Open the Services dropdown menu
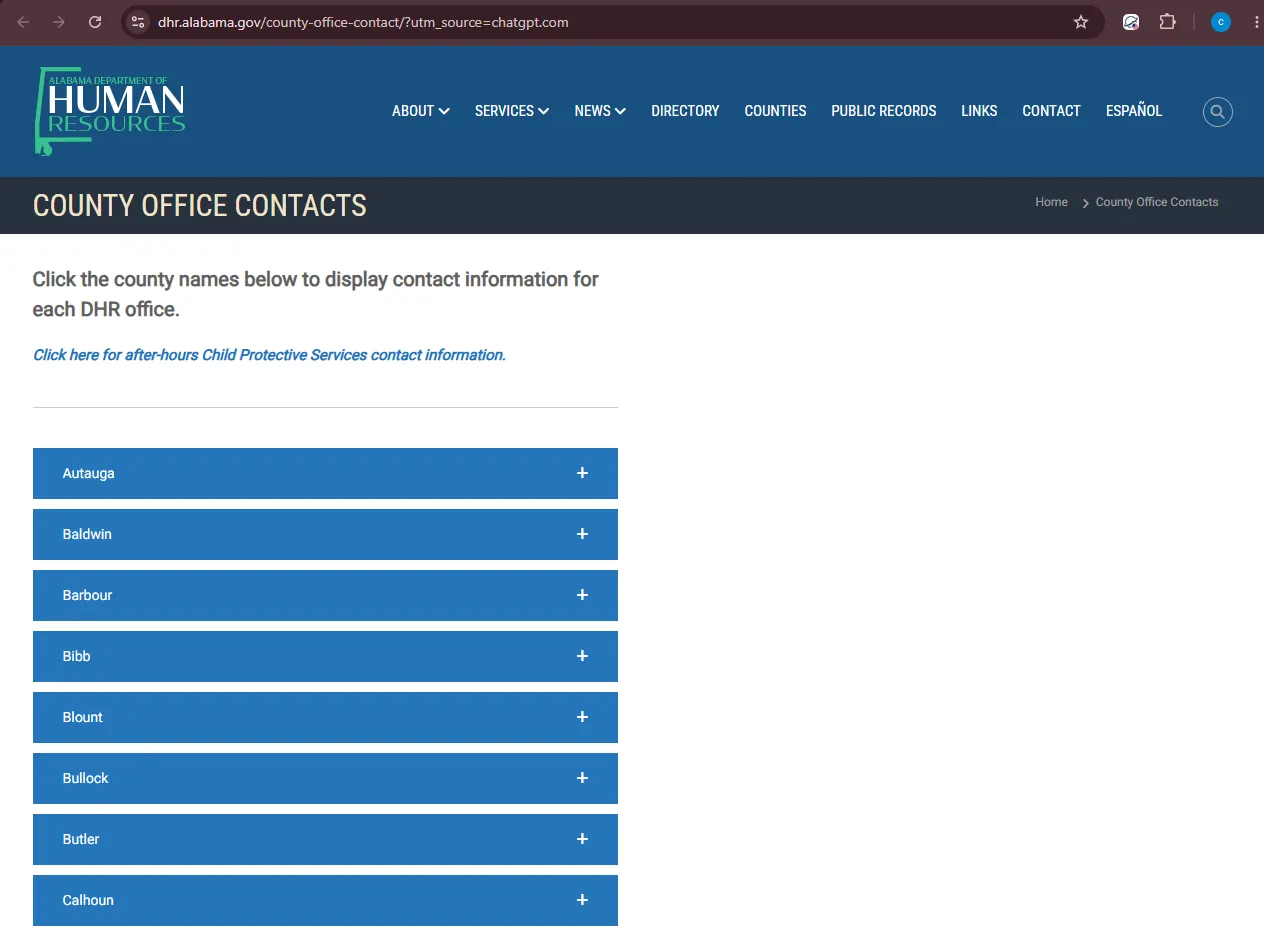1264x934 pixels. [x=512, y=111]
